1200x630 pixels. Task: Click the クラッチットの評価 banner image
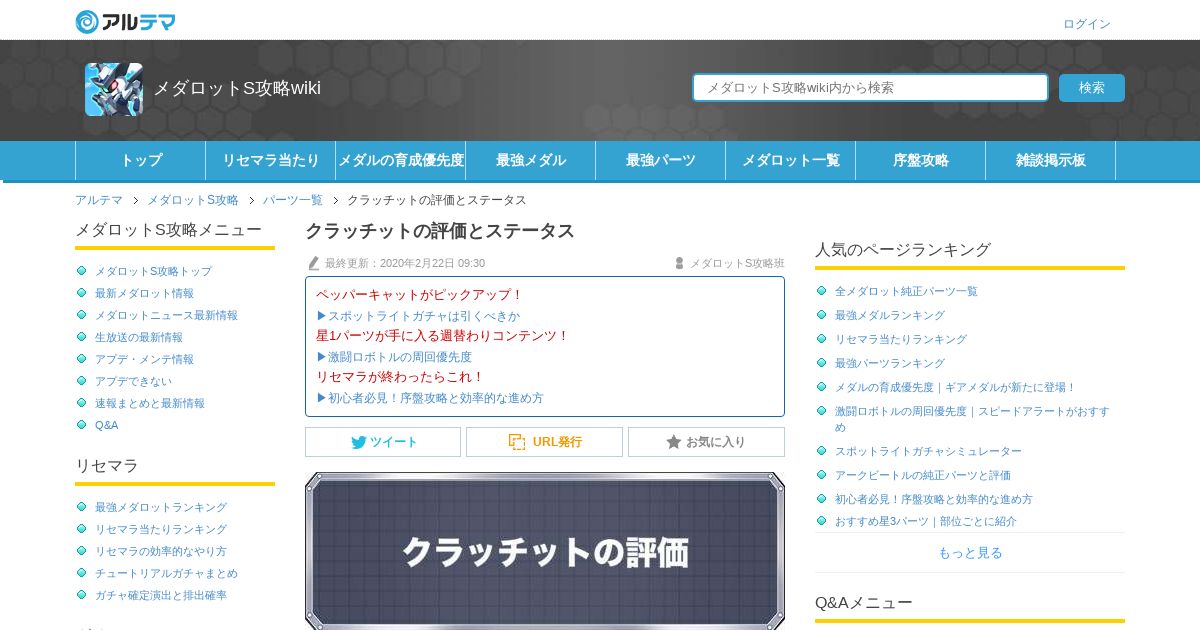click(x=545, y=551)
